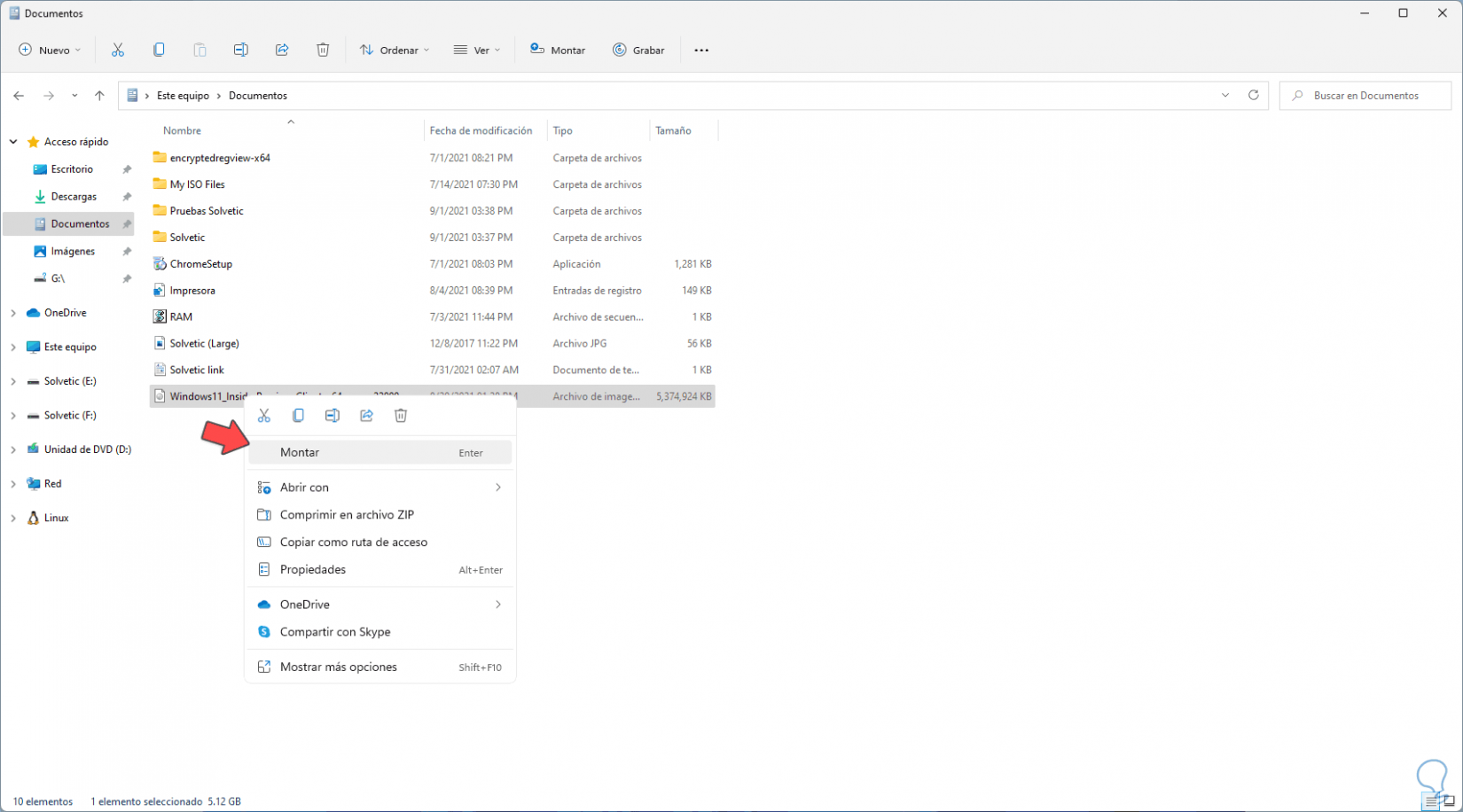Click Este equipo in the address bar breadcrumb
Viewport: 1463px width, 812px height.
coord(183,96)
